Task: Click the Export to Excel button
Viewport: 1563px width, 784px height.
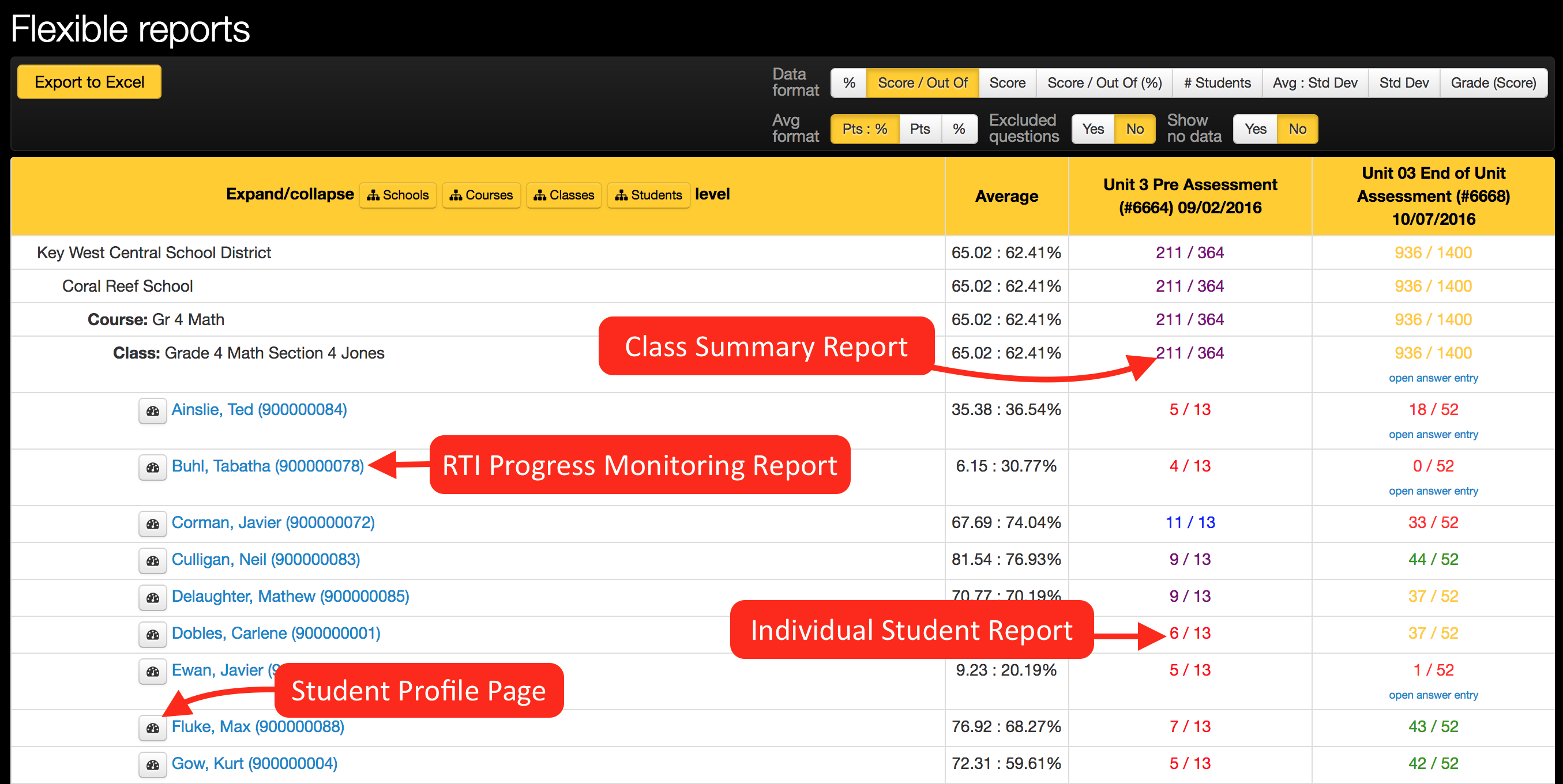Action: click(x=89, y=82)
